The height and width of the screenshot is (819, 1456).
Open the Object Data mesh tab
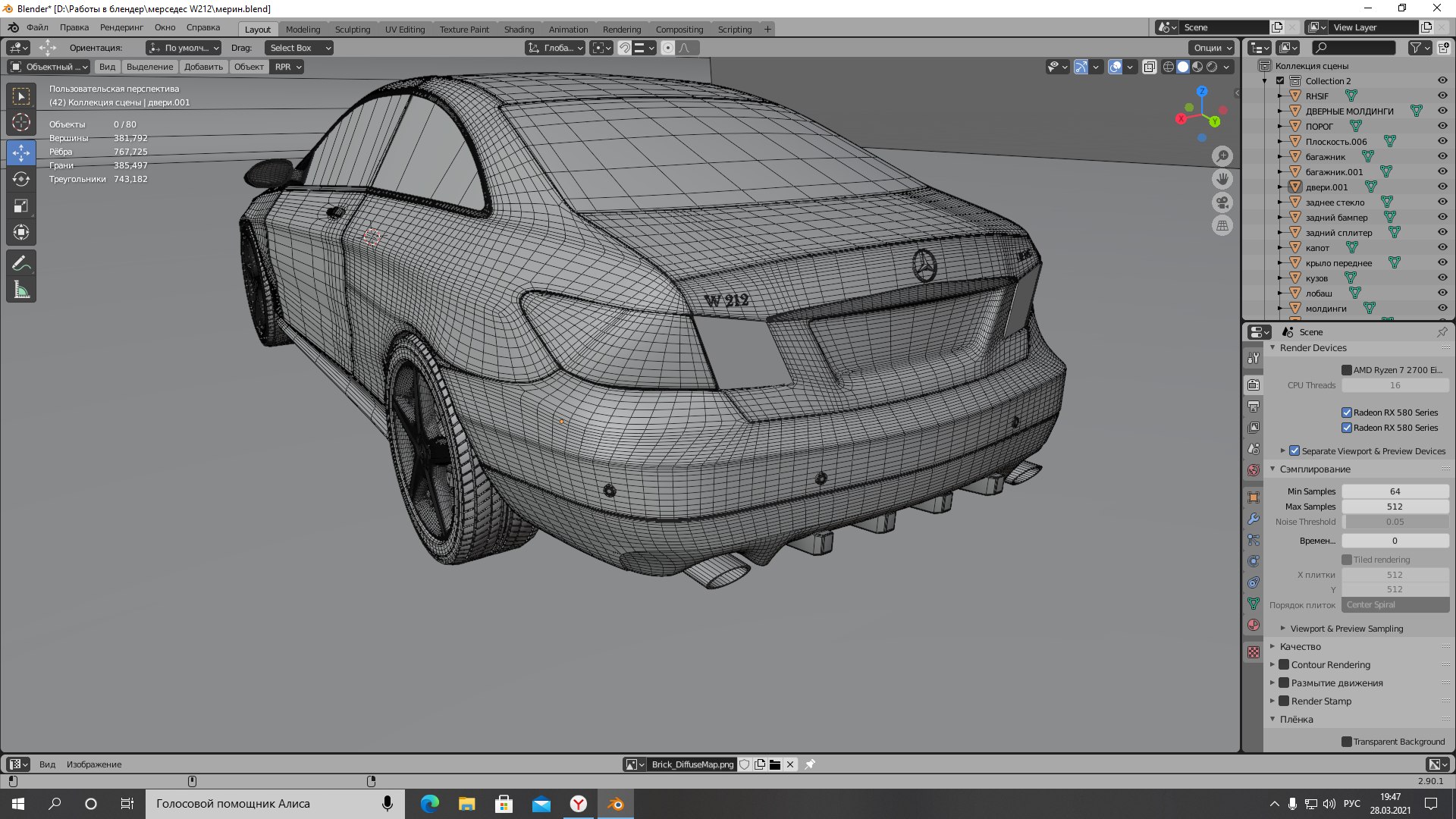point(1254,604)
